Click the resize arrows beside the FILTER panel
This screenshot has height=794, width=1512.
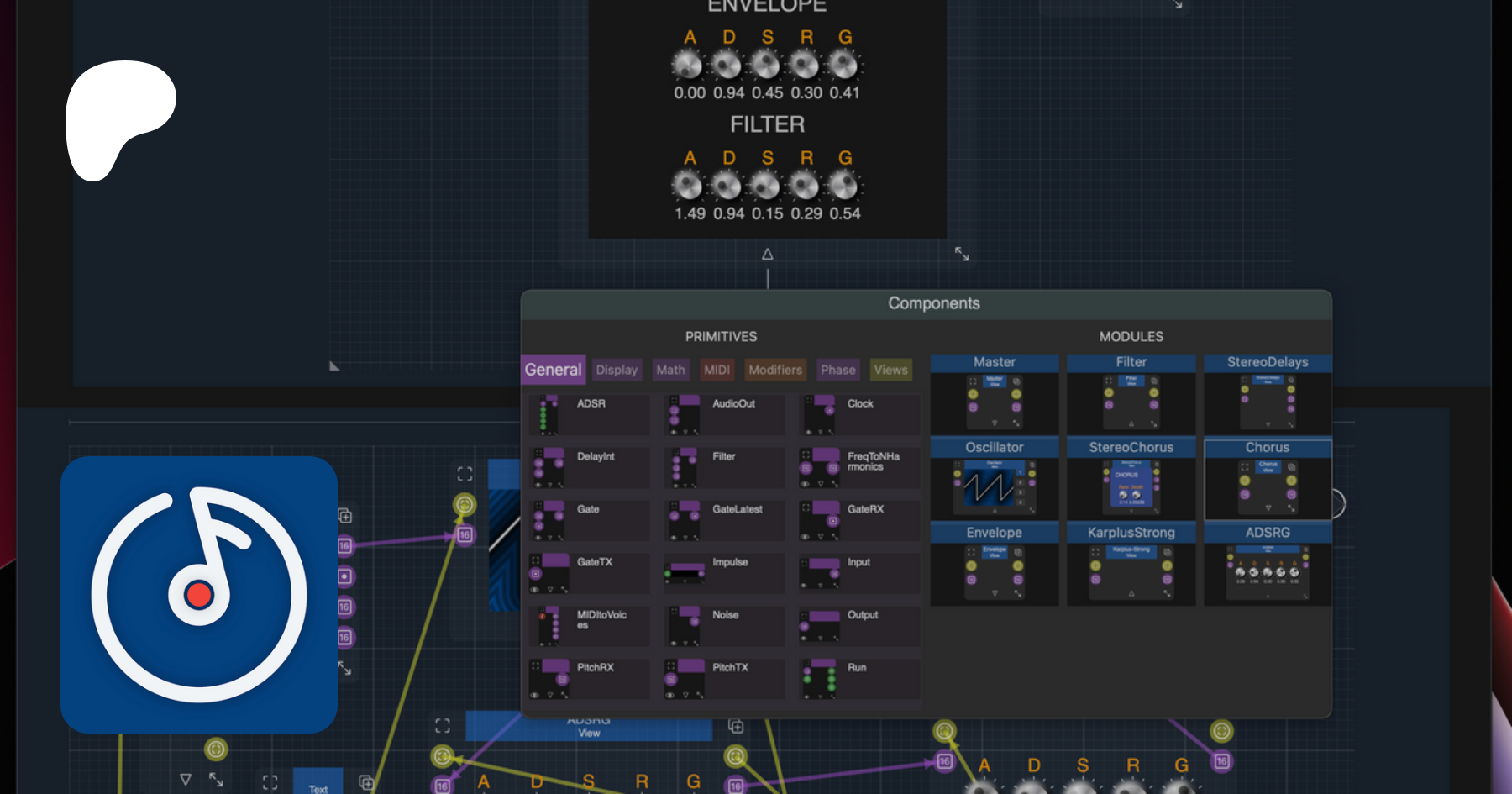click(962, 254)
